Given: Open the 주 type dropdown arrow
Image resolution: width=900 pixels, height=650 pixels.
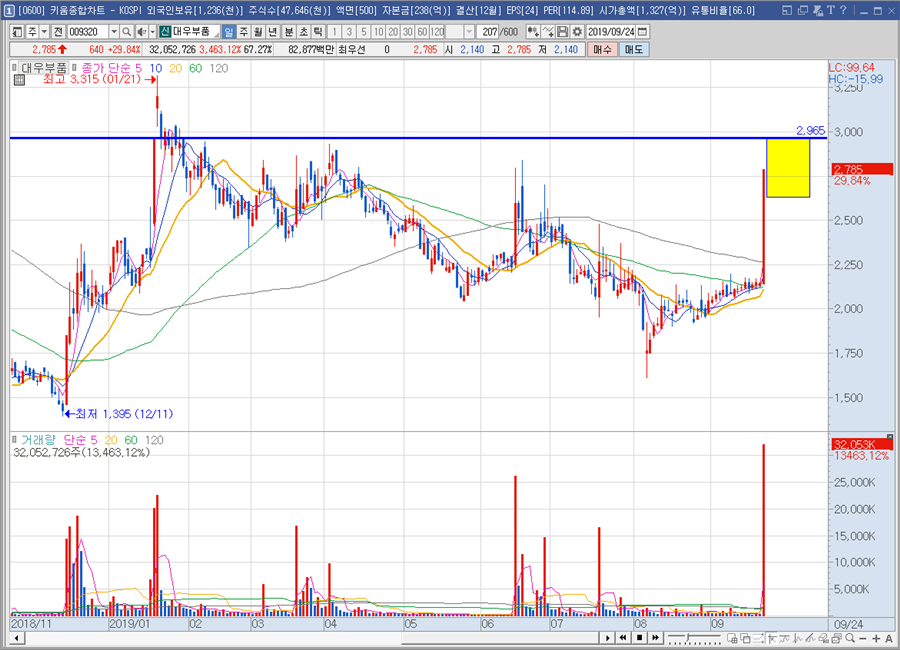Looking at the screenshot, I should tap(44, 32).
